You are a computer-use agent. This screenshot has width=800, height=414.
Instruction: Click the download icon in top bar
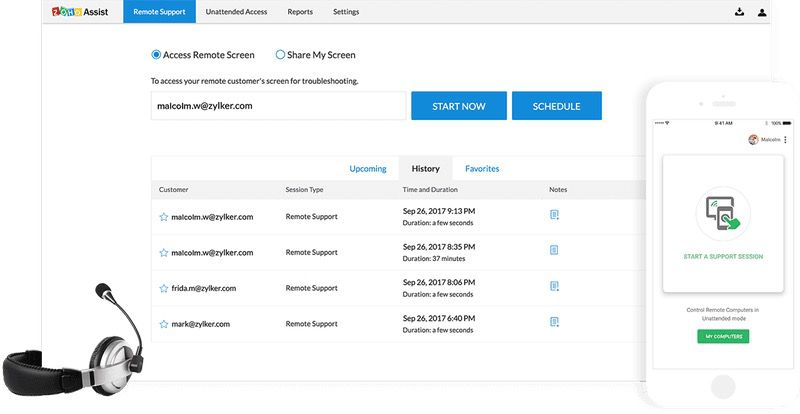(x=739, y=12)
